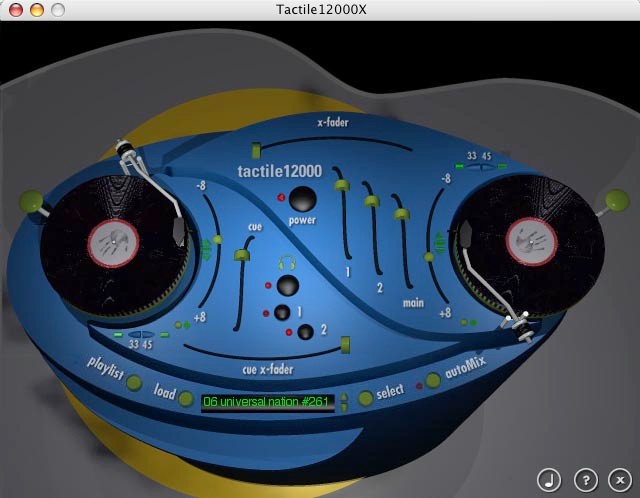Click the right turntable record label

coord(531,242)
